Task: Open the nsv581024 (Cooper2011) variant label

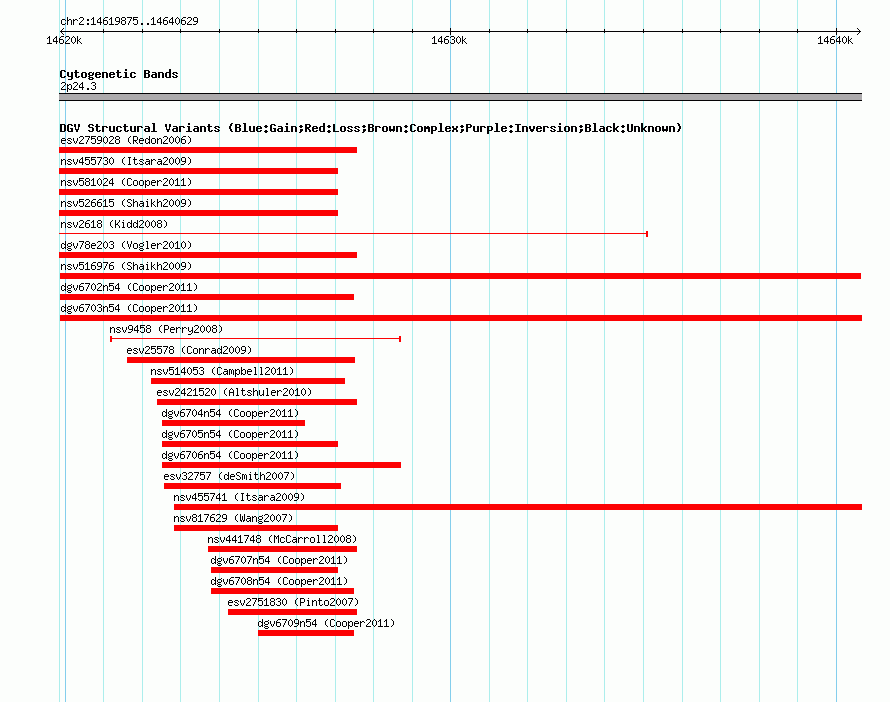Action: (x=126, y=182)
